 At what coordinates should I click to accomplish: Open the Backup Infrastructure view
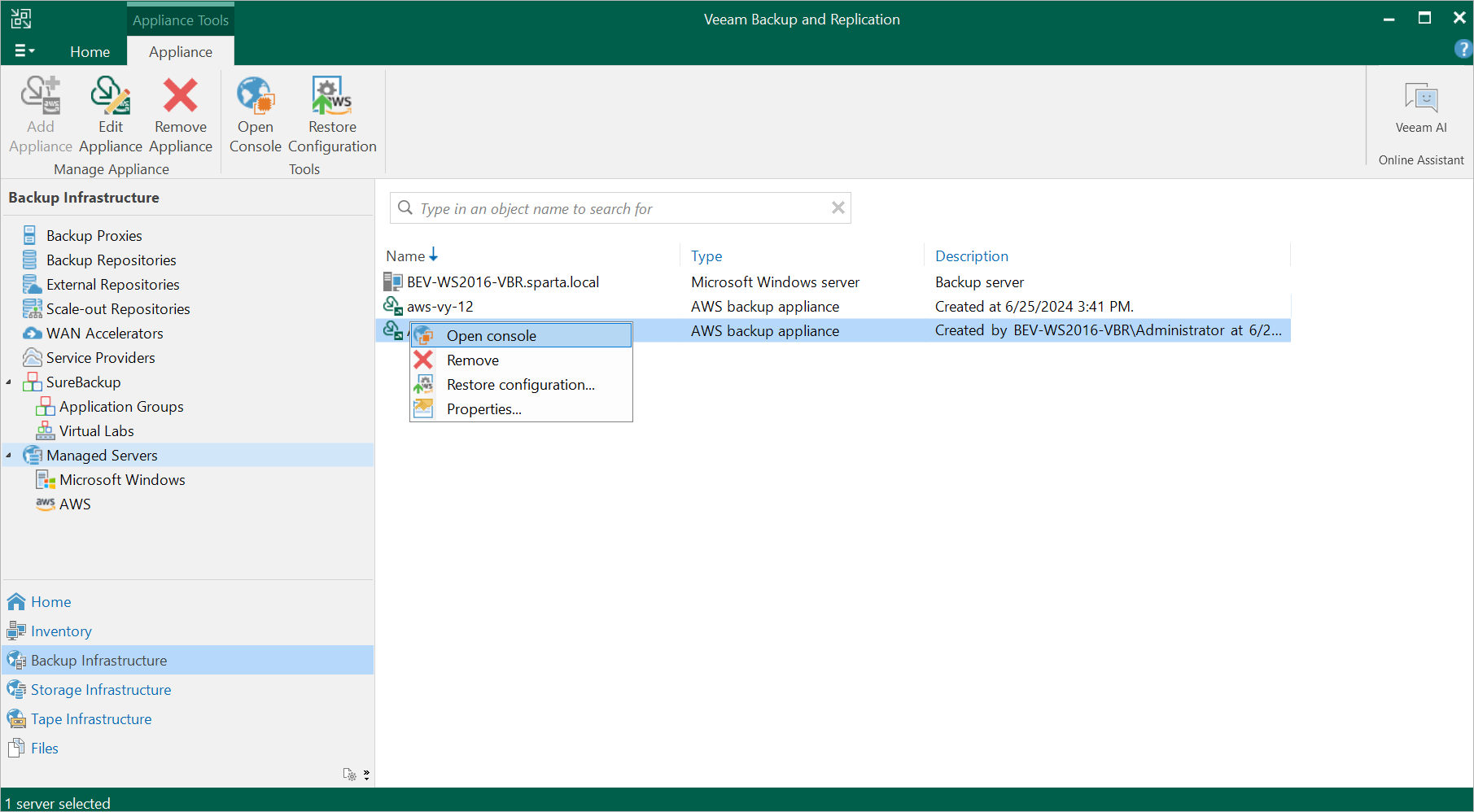[98, 660]
